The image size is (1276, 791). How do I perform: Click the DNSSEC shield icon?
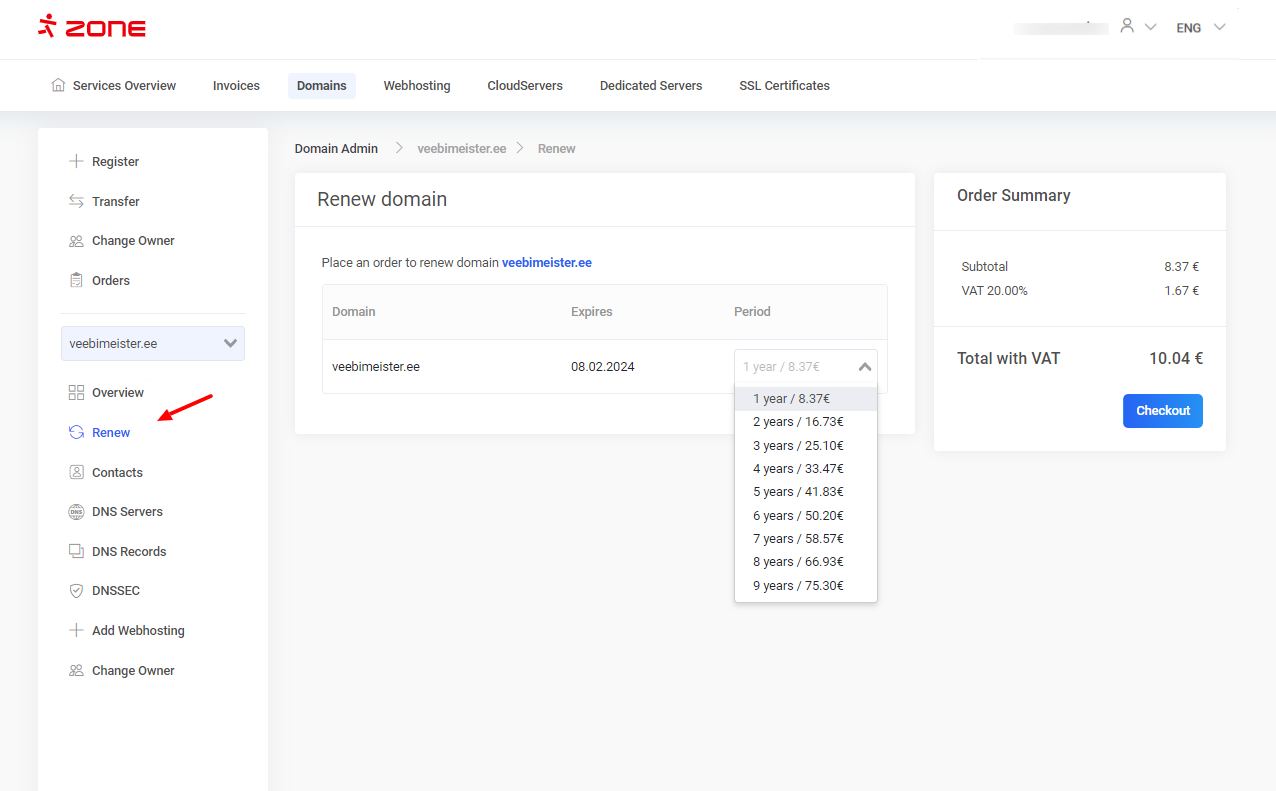(76, 591)
